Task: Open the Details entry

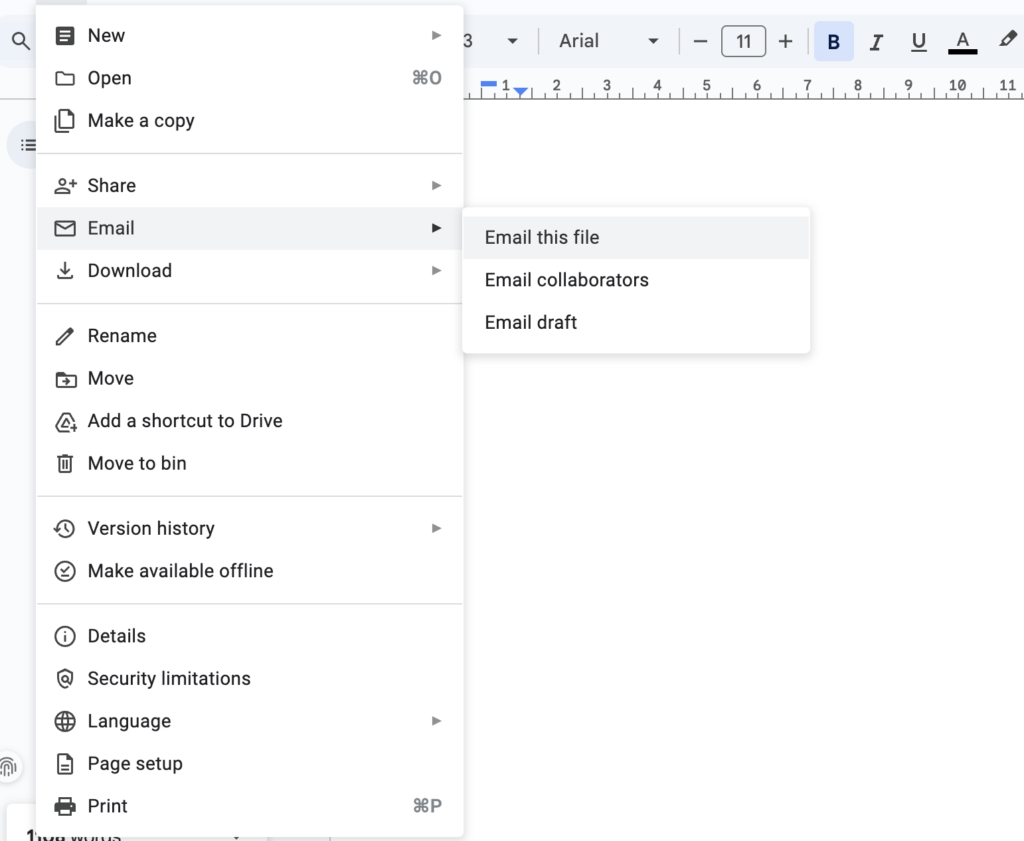Action: click(x=249, y=636)
